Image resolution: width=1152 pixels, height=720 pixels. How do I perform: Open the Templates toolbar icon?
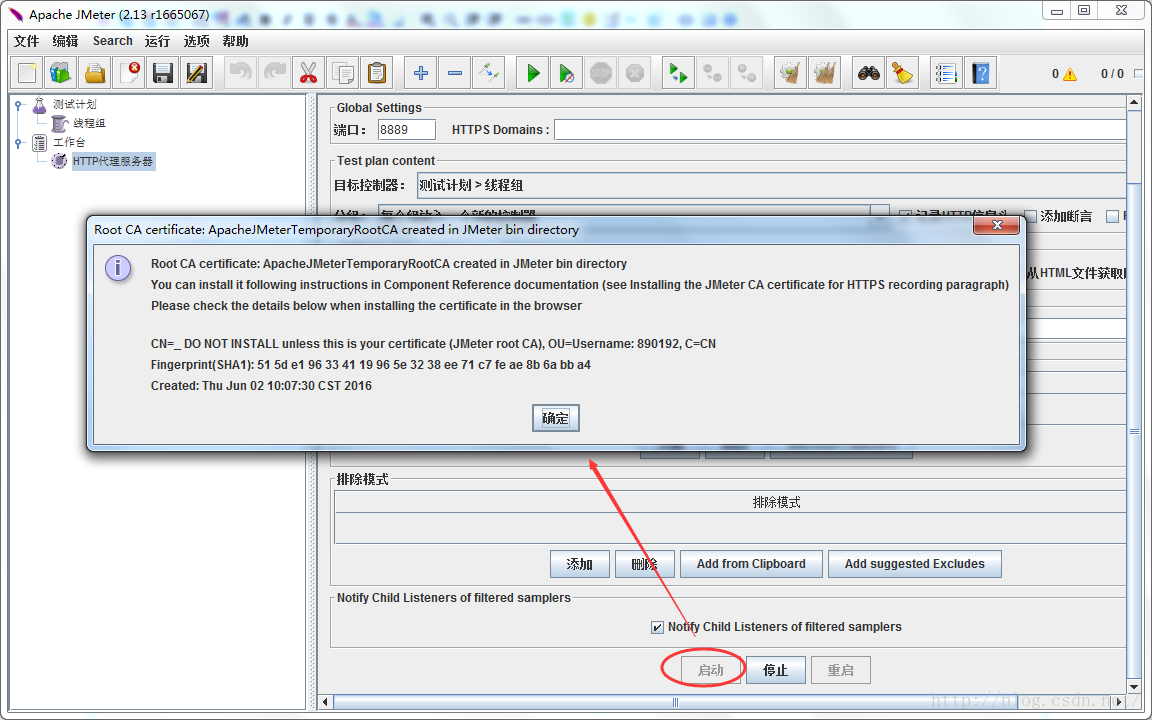point(61,73)
